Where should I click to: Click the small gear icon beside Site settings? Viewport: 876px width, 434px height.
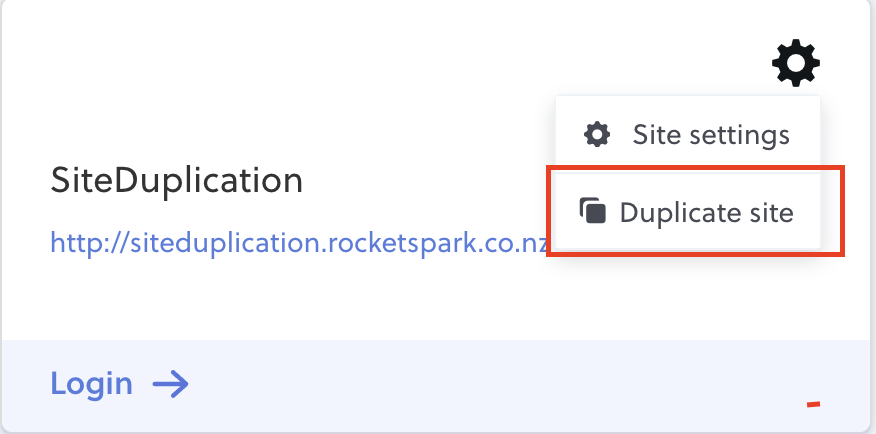597,135
